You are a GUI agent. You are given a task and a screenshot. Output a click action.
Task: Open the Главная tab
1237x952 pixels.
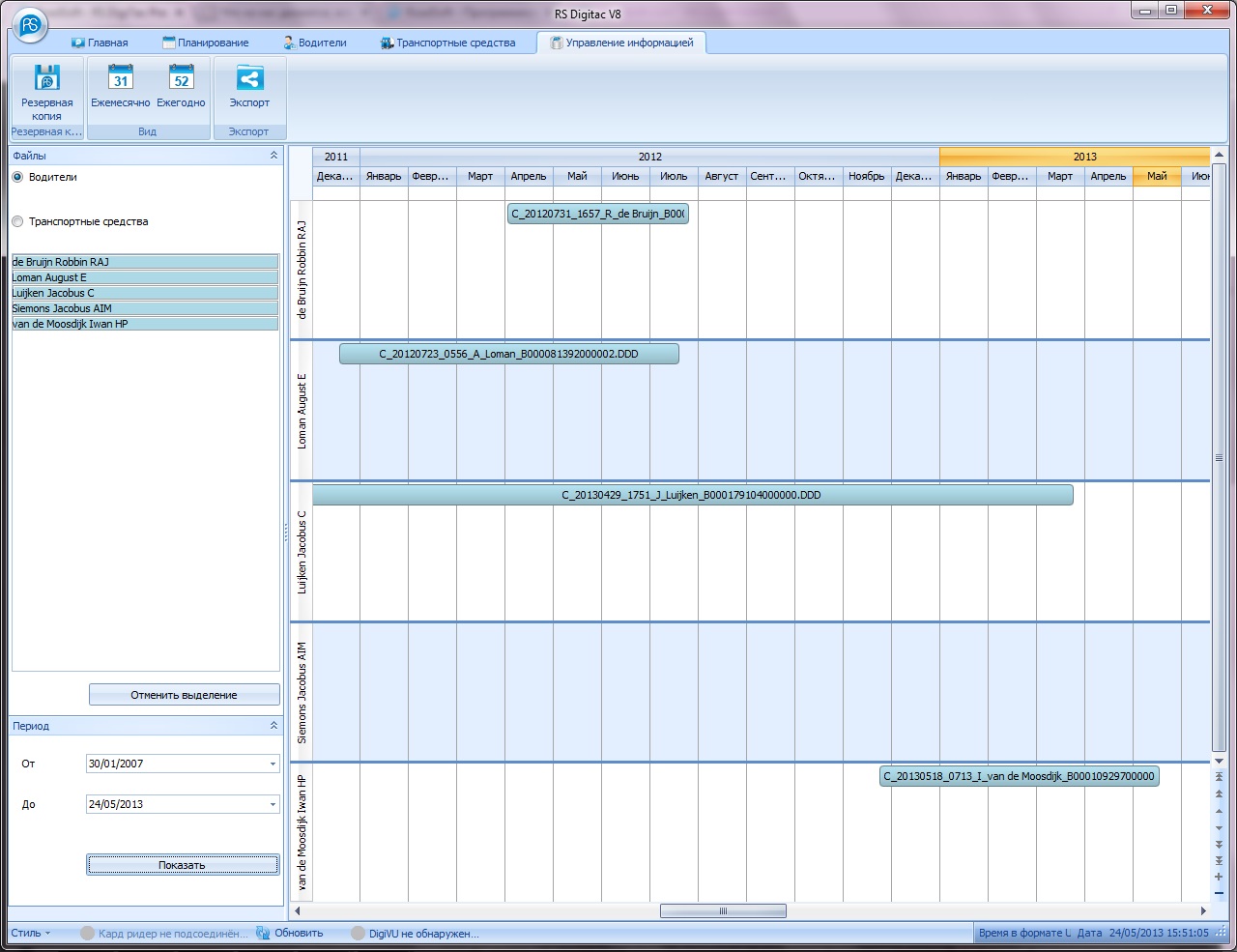click(x=100, y=43)
